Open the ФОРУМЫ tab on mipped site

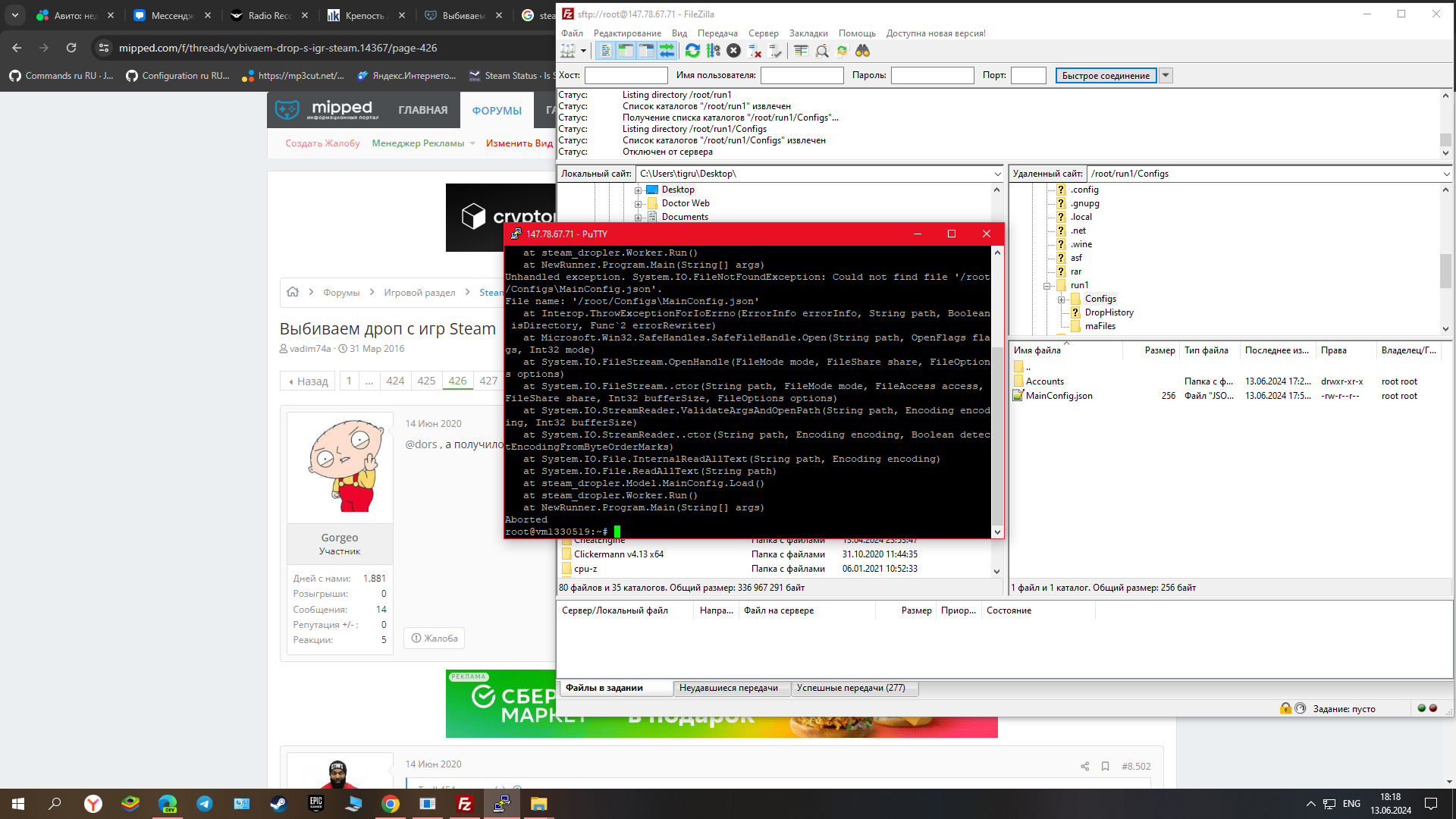497,110
